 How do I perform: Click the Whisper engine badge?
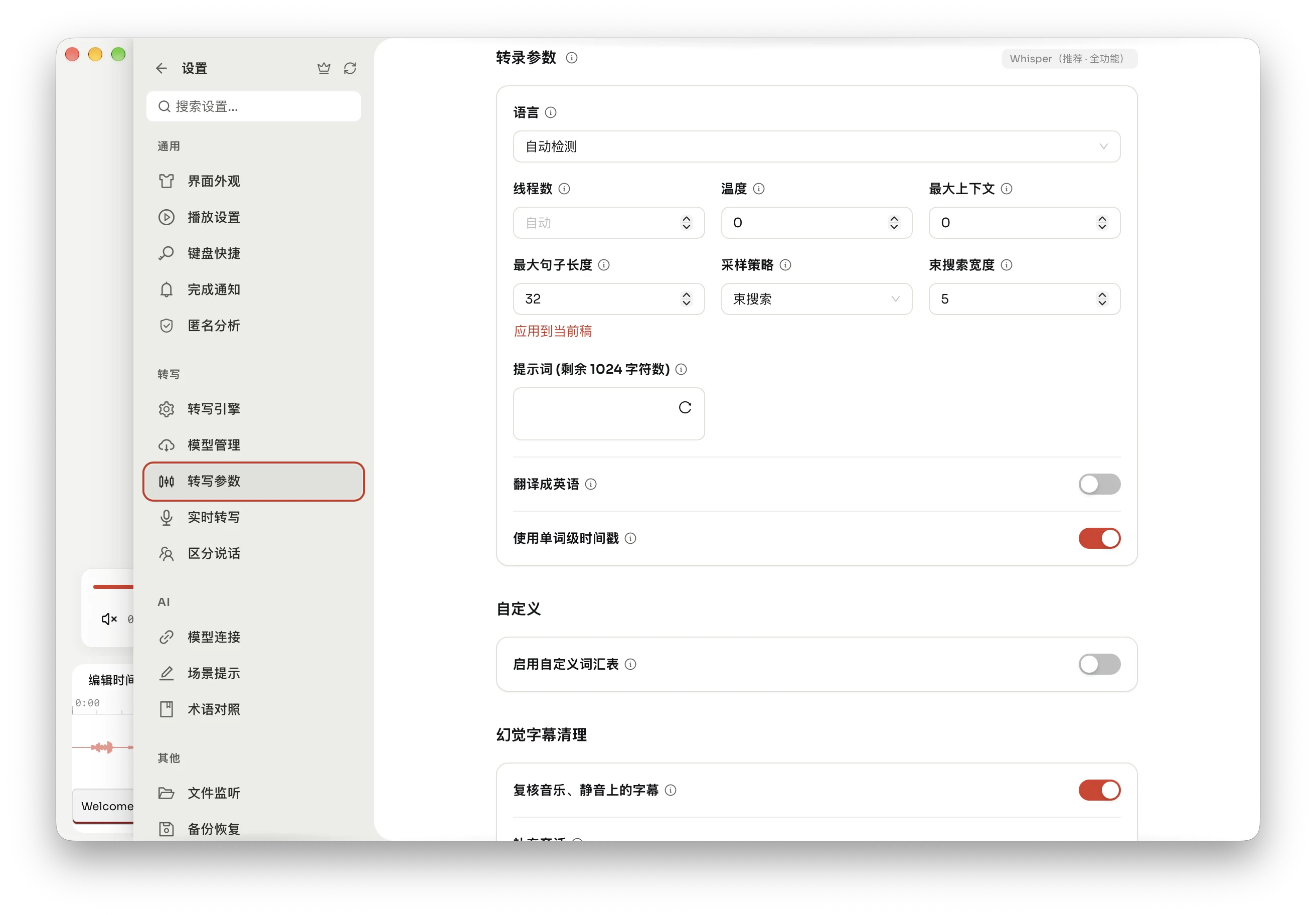[x=1069, y=59]
